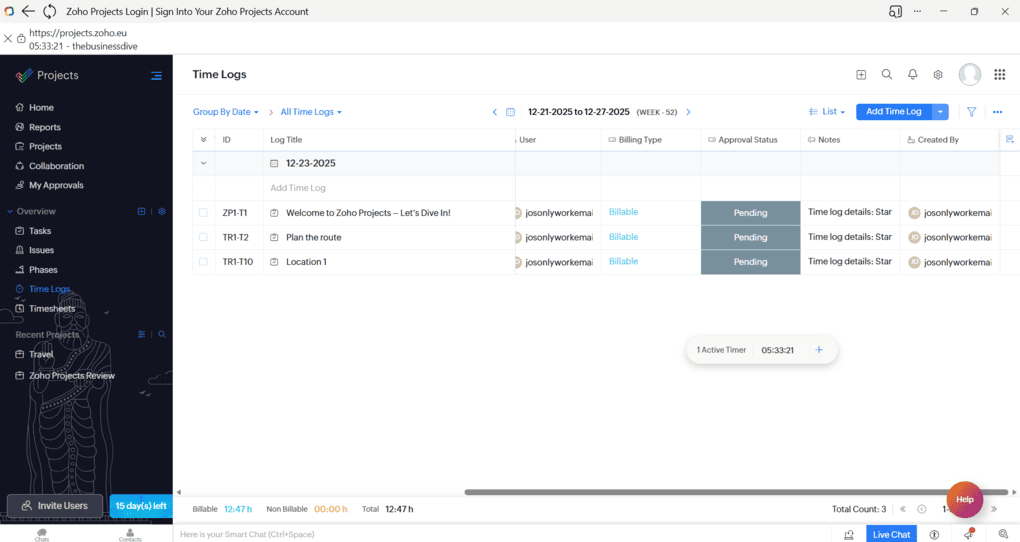This screenshot has height=542, width=1020.
Task: Click the Pending status in the TR1-T10 row
Action: pos(750,262)
